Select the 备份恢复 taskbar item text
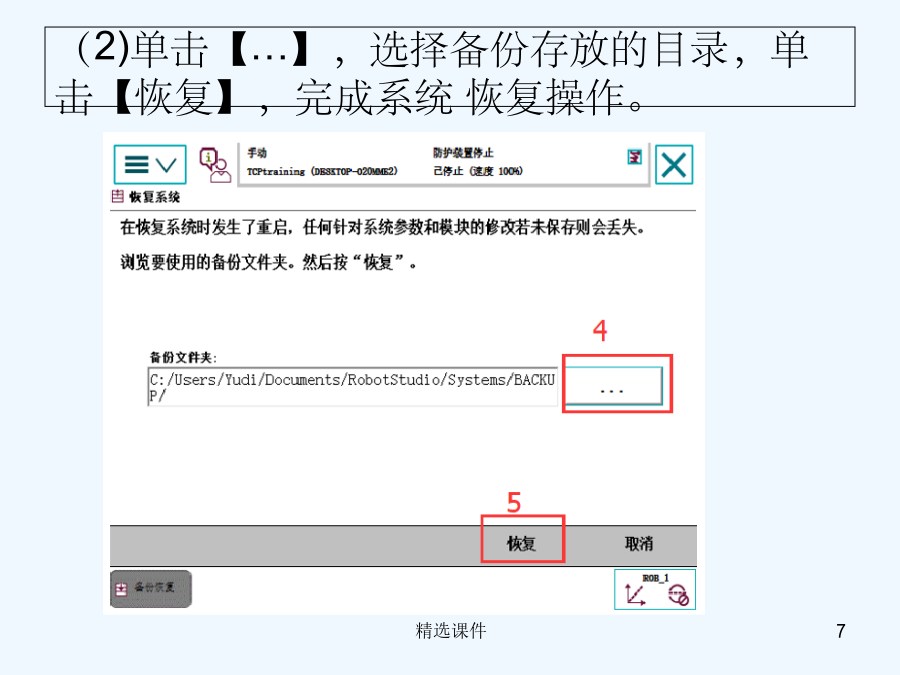900x675 pixels. (154, 587)
